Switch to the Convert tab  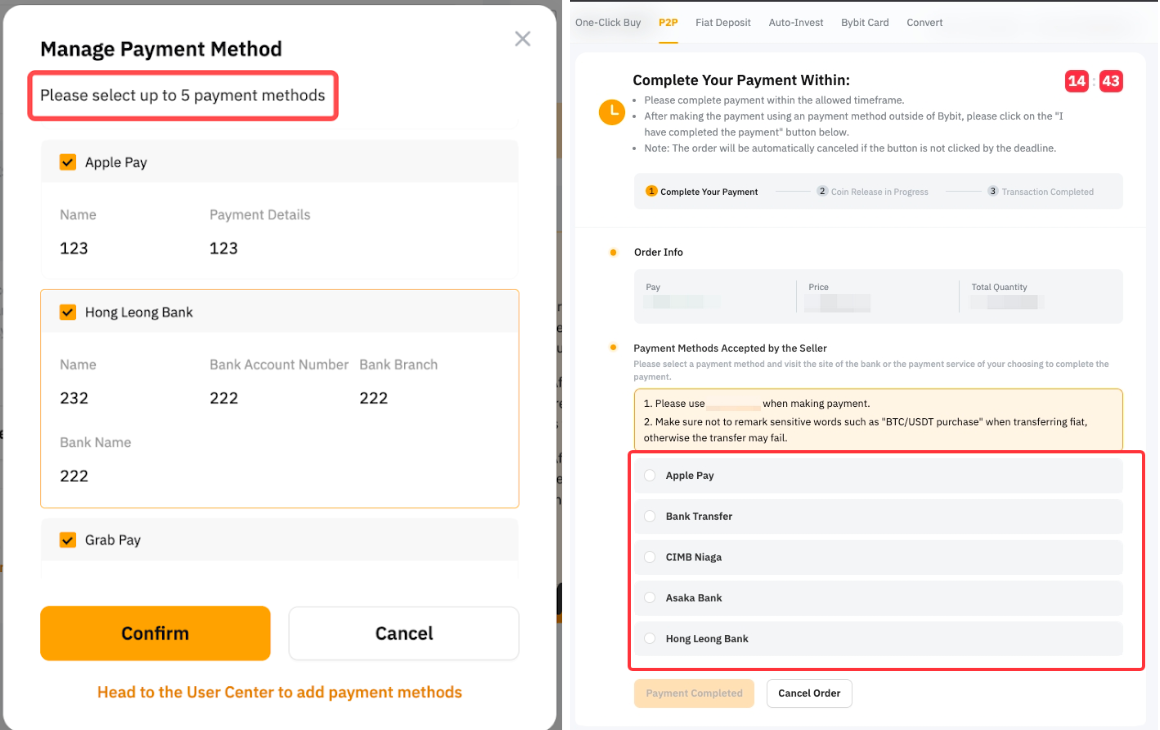pos(924,23)
